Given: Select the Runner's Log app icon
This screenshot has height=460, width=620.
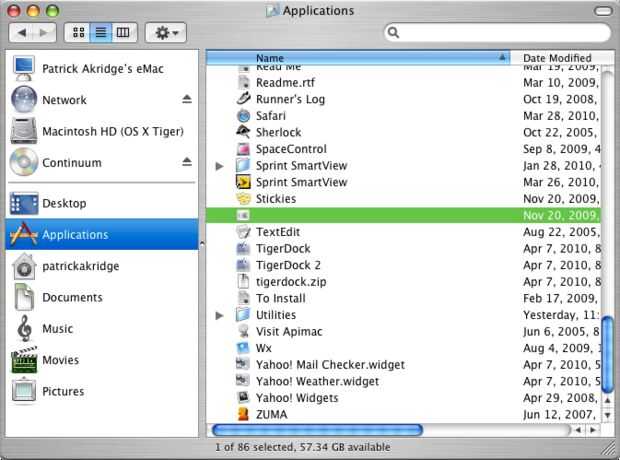Looking at the screenshot, I should point(244,99).
